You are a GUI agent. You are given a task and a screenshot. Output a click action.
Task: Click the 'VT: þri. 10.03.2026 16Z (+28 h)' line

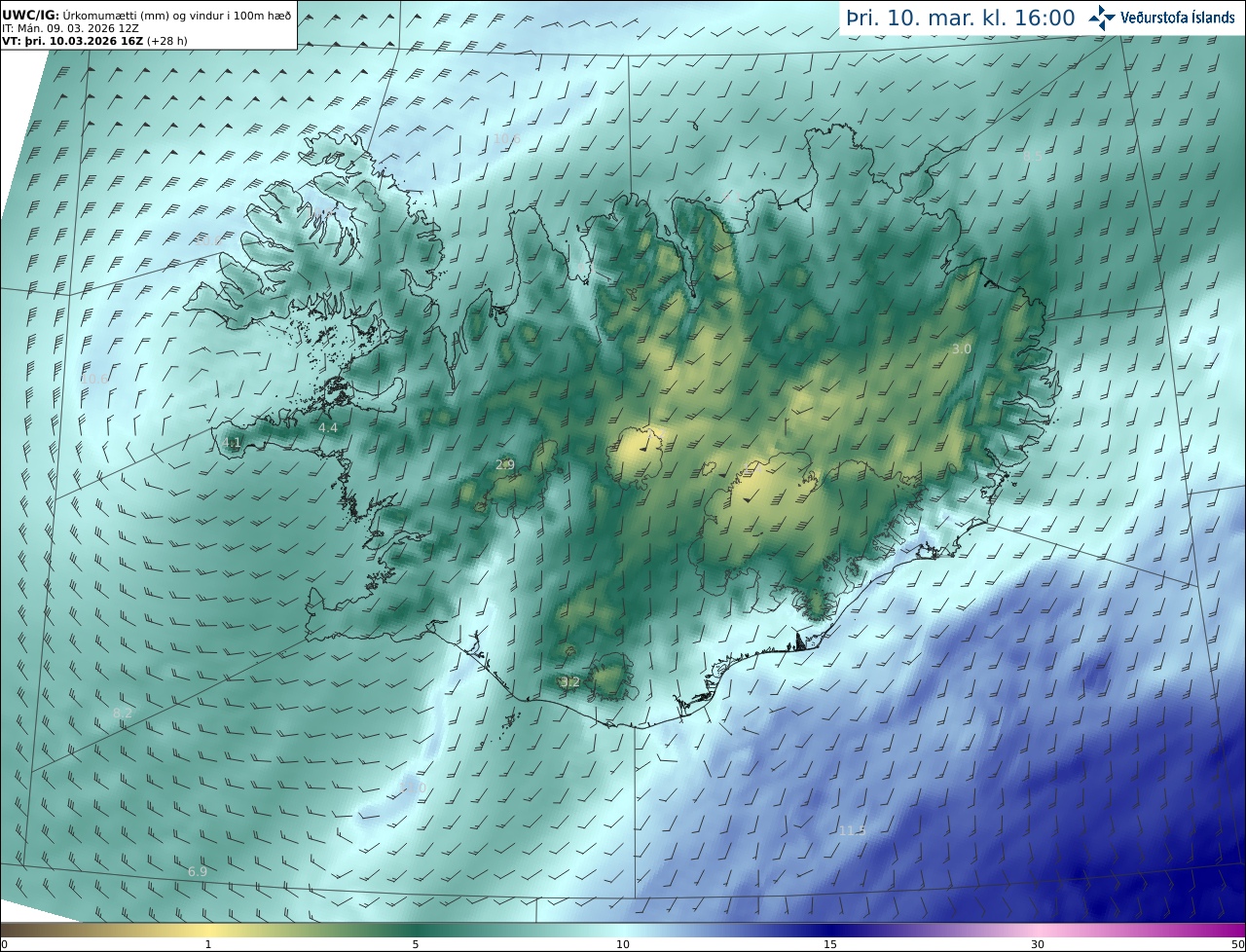[x=94, y=41]
